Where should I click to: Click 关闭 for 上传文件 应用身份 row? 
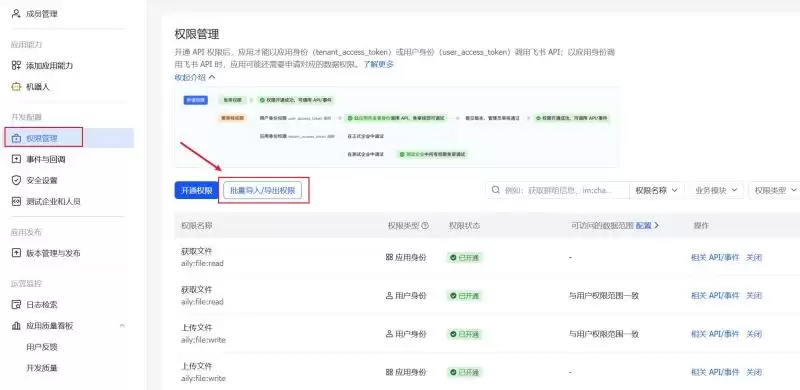754,372
